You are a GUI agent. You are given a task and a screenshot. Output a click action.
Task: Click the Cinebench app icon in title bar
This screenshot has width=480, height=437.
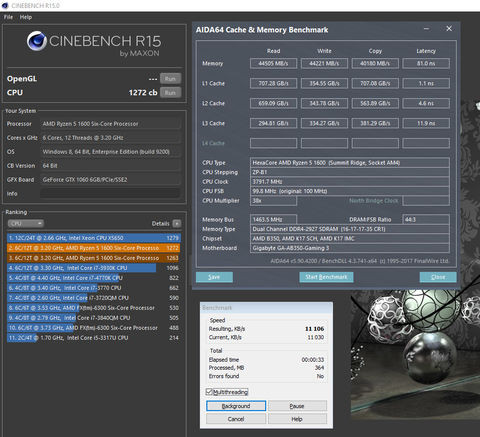[x=5, y=5]
